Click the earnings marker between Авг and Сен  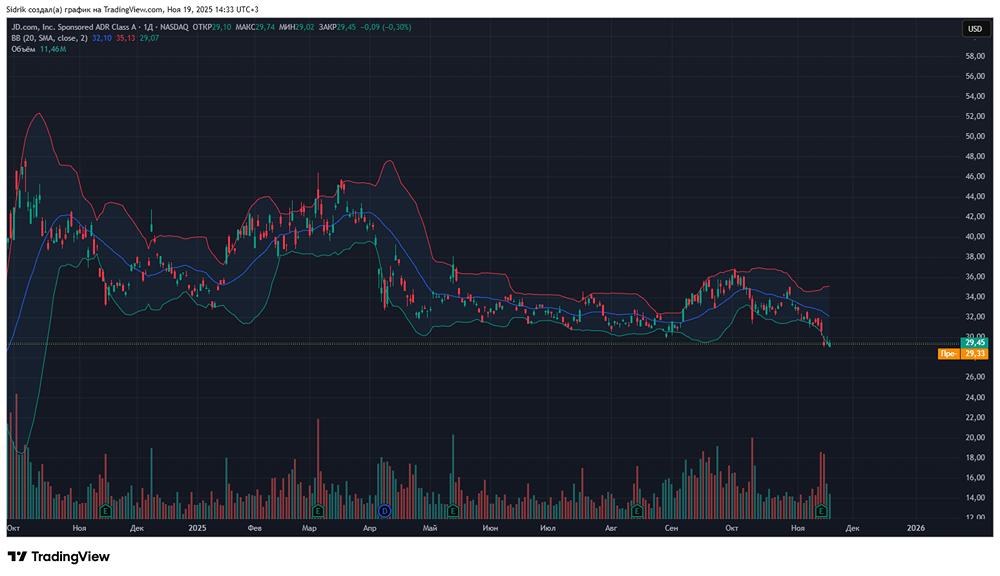(x=637, y=511)
